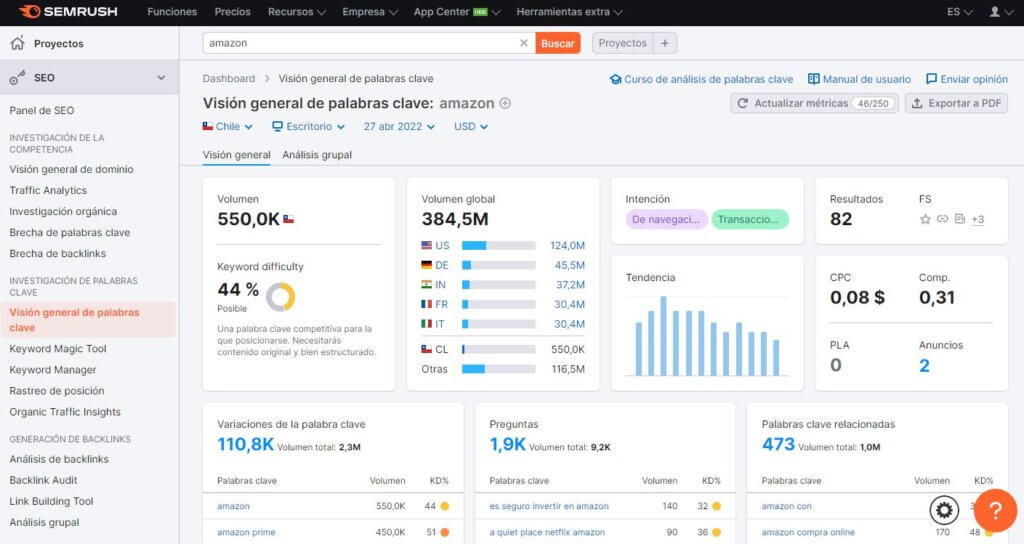The image size is (1024, 544).
Task: Open amazon con related keyword link
Action: click(x=786, y=506)
